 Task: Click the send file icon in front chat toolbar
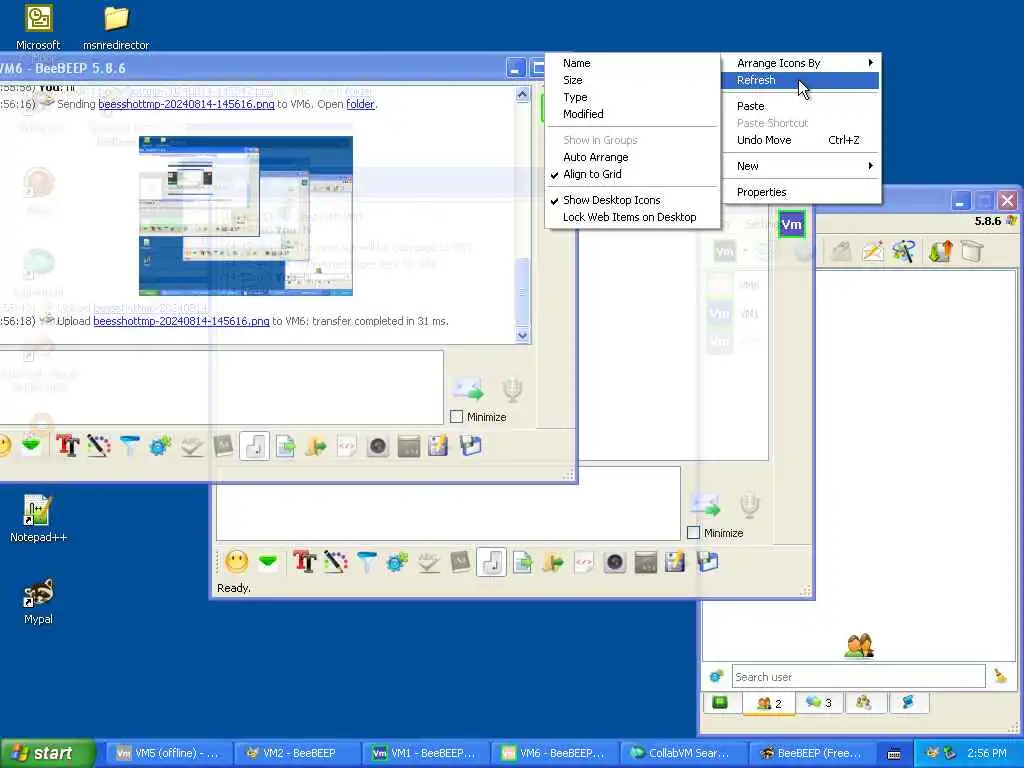[x=522, y=562]
